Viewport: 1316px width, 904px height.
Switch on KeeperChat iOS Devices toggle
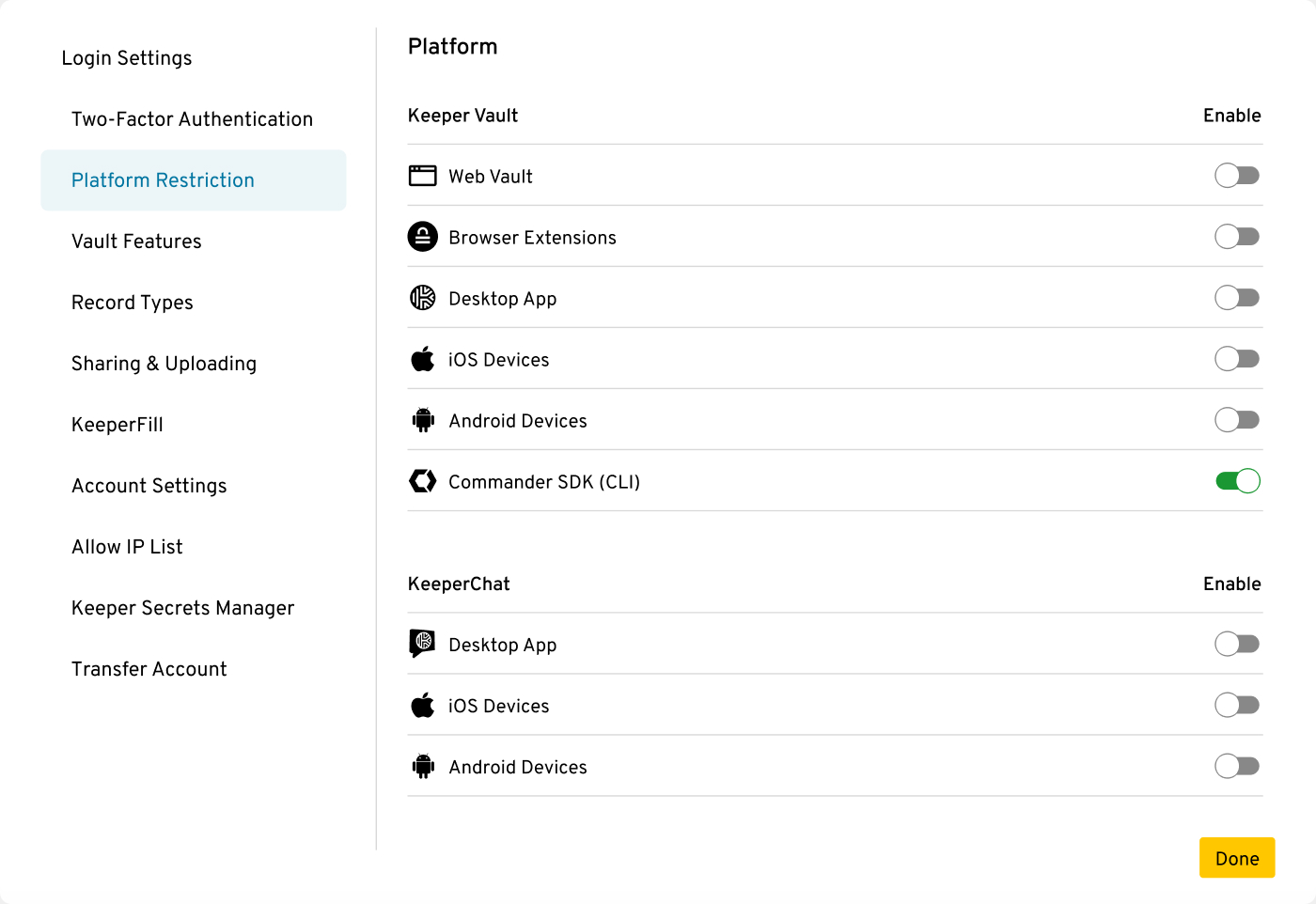pos(1237,705)
